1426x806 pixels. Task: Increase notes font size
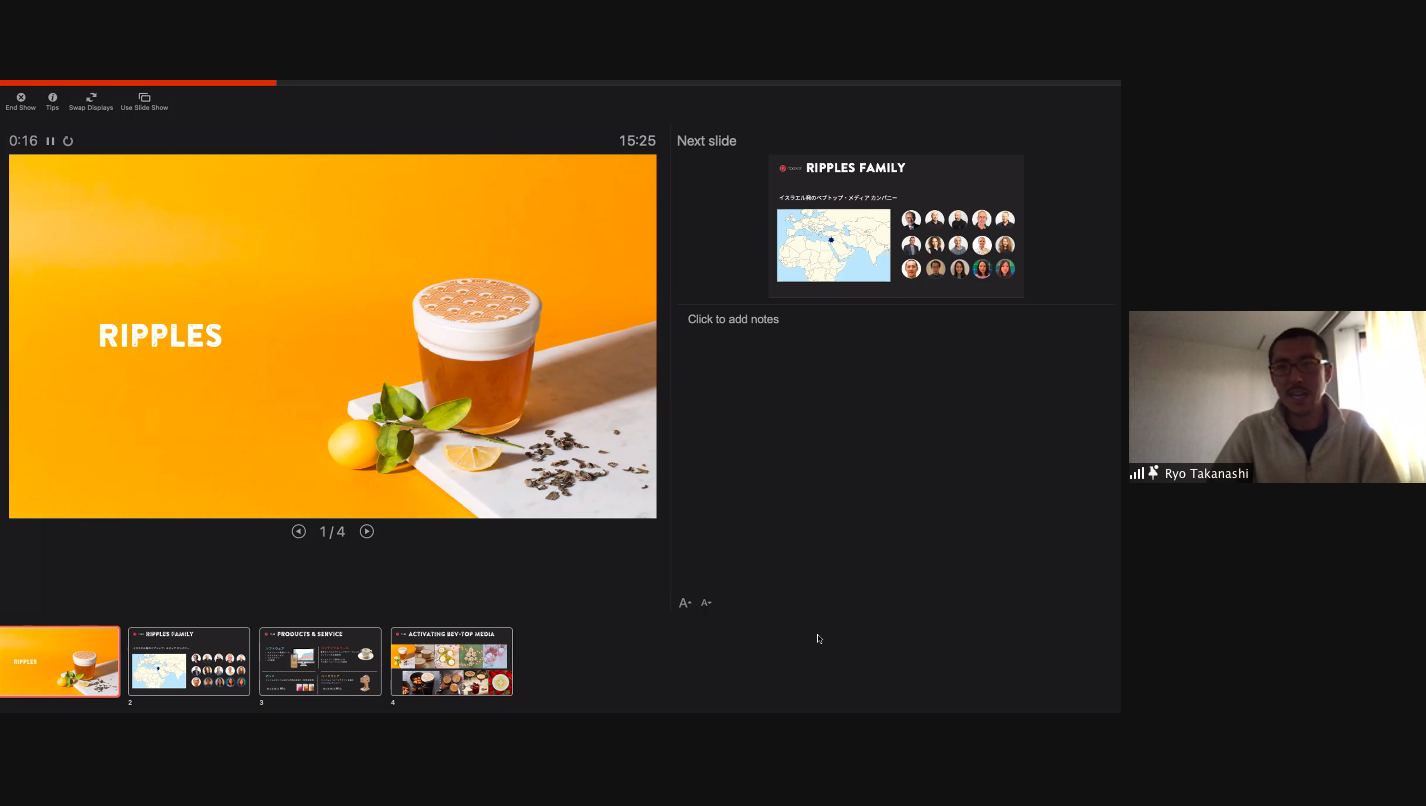685,603
